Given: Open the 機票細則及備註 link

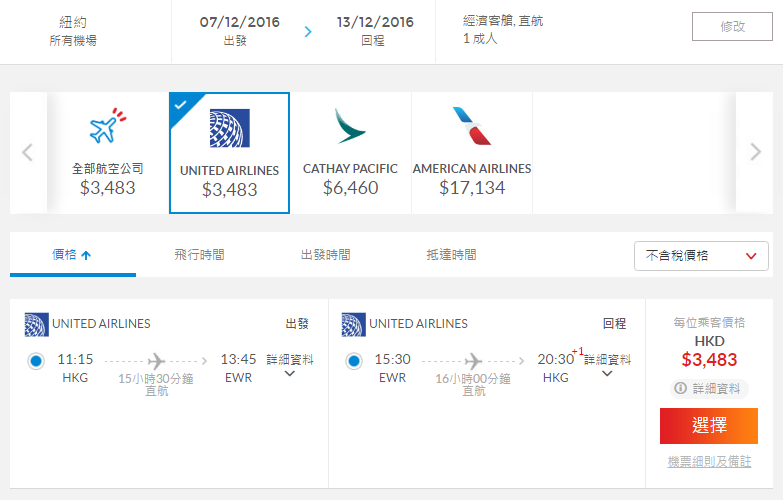Looking at the screenshot, I should click(709, 462).
